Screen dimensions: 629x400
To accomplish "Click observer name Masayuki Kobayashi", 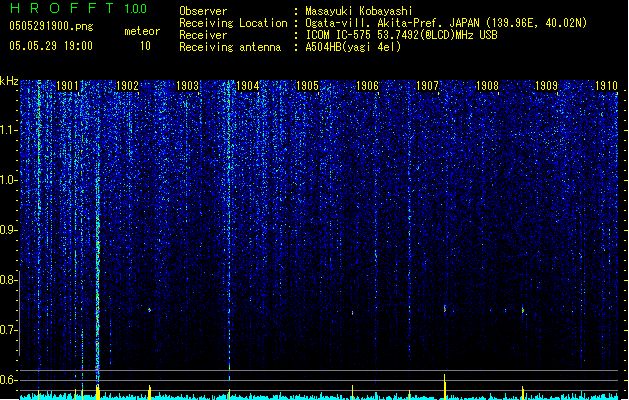I will [x=359, y=11].
